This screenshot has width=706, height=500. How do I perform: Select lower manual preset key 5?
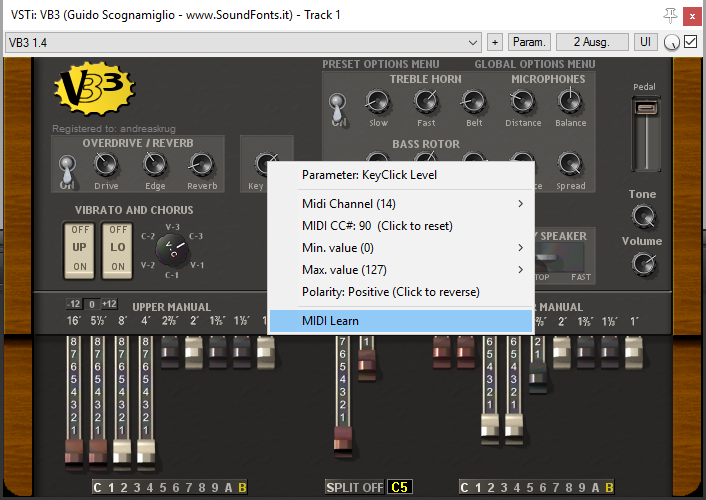[530, 487]
